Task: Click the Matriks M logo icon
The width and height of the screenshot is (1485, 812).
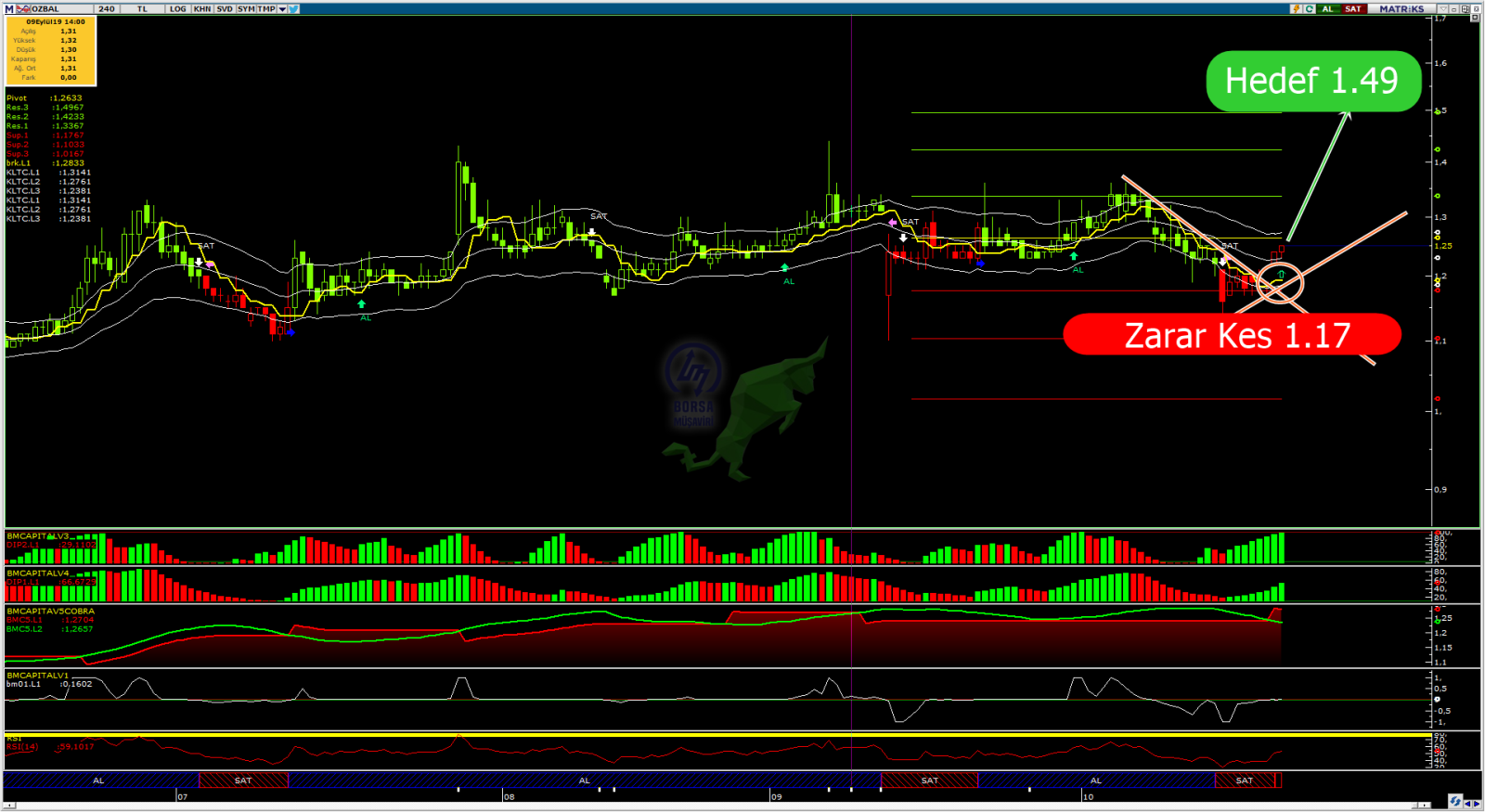Action: (10, 9)
